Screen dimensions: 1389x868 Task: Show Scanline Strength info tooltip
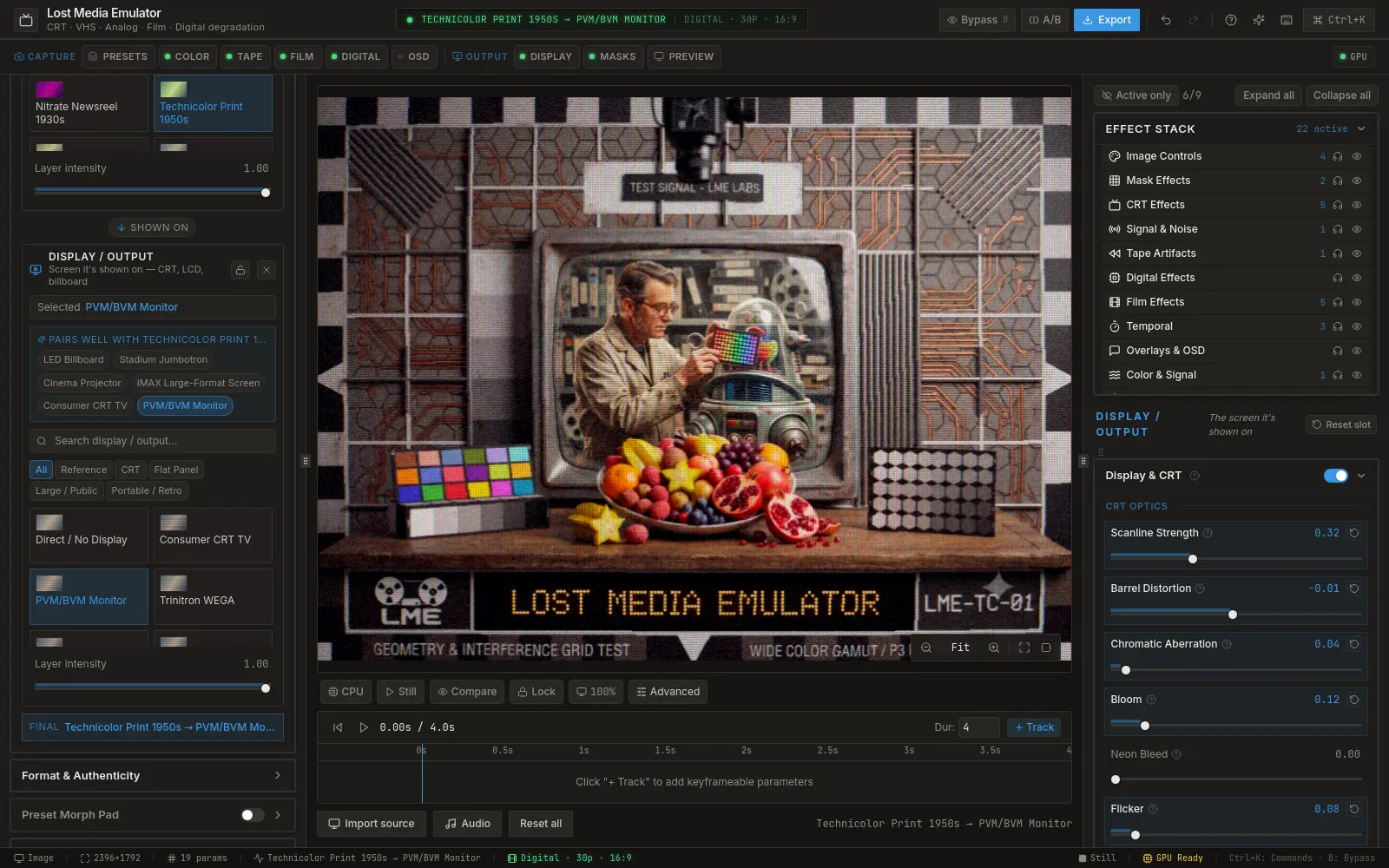[x=1208, y=533]
